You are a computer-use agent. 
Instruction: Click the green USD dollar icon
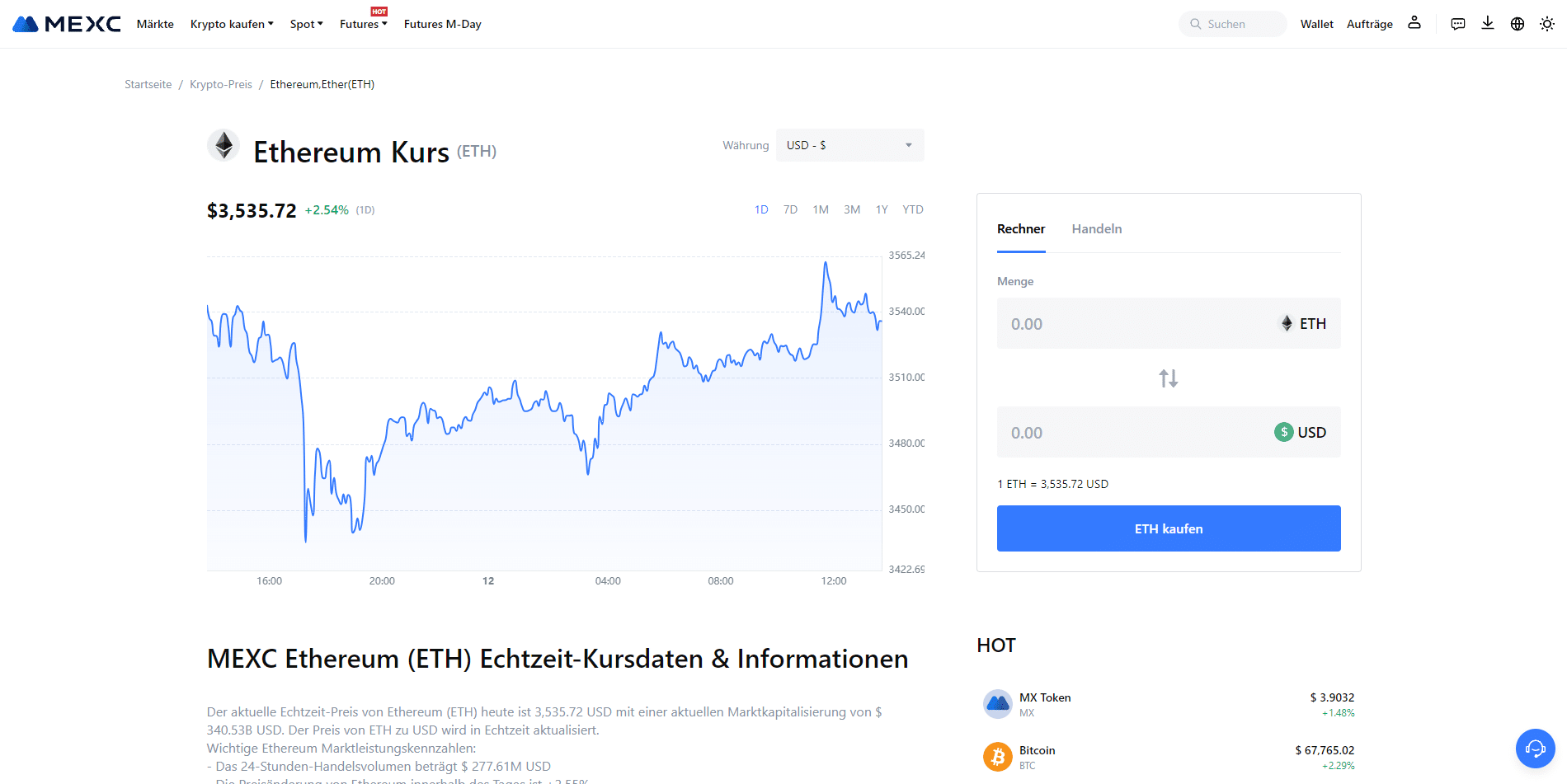(1284, 432)
